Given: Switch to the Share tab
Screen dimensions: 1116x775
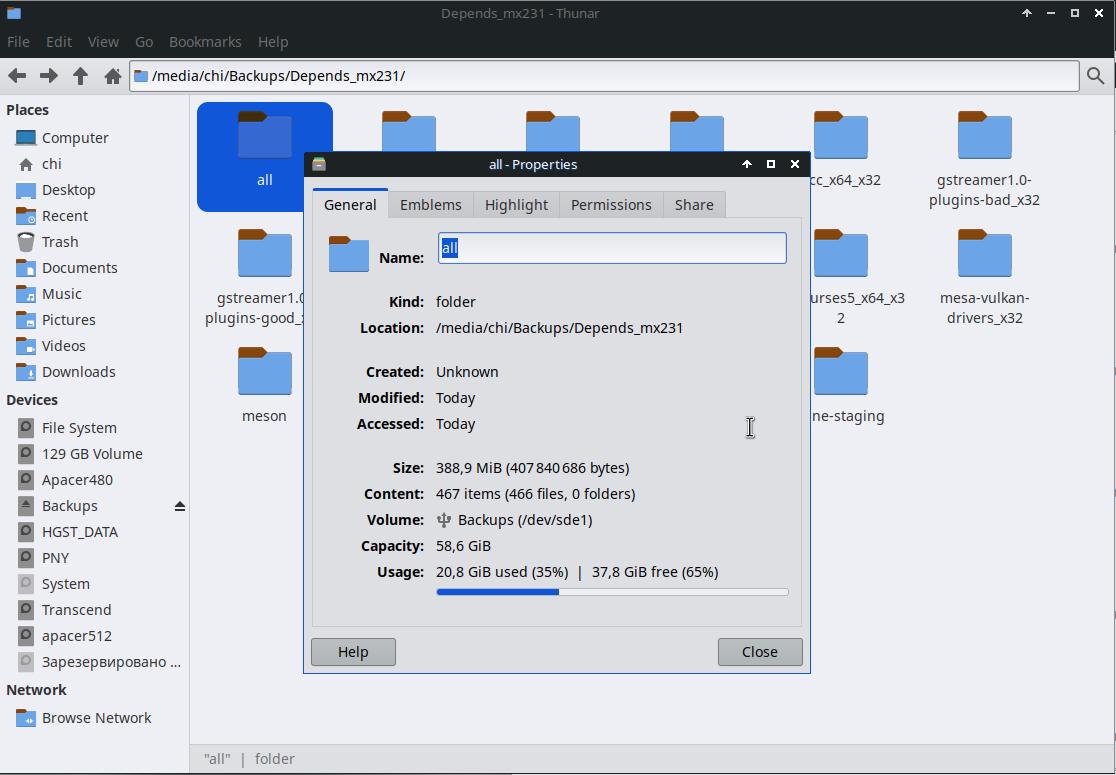Looking at the screenshot, I should point(694,205).
